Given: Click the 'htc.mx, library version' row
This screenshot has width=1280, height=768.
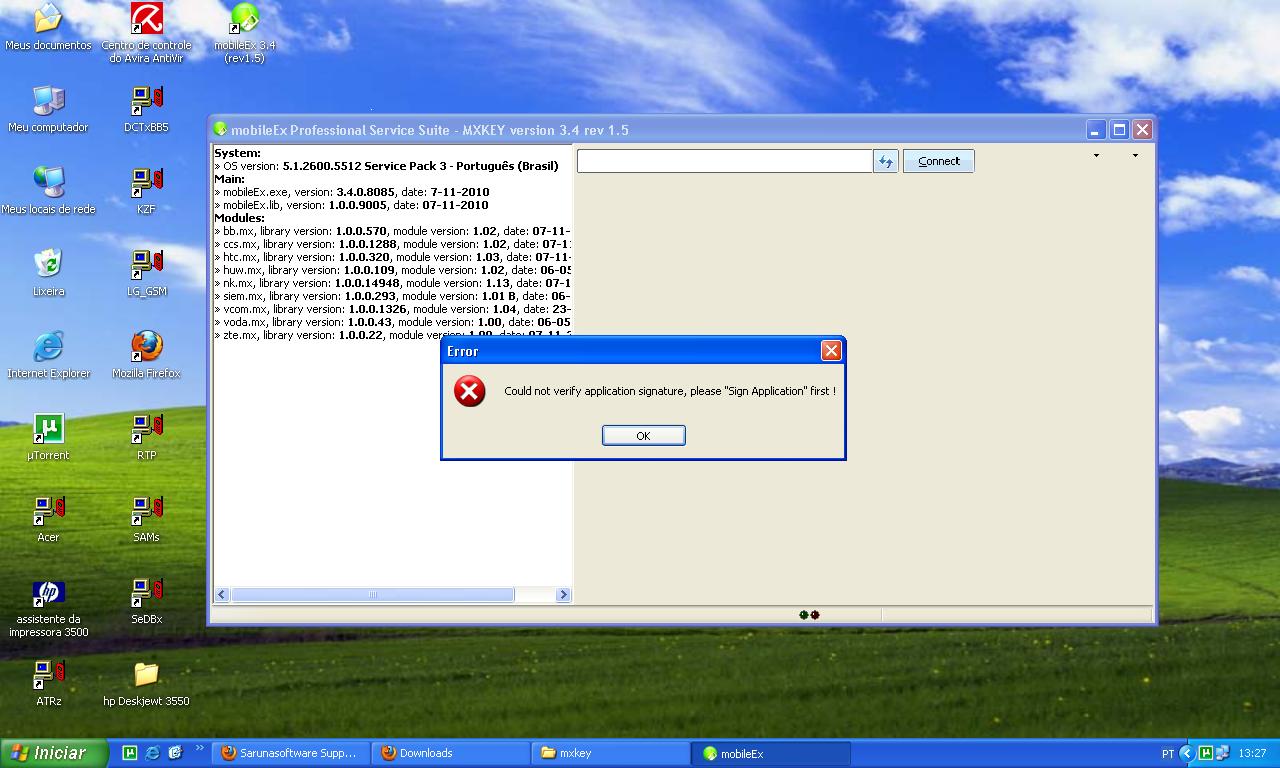Looking at the screenshot, I should pos(392,257).
